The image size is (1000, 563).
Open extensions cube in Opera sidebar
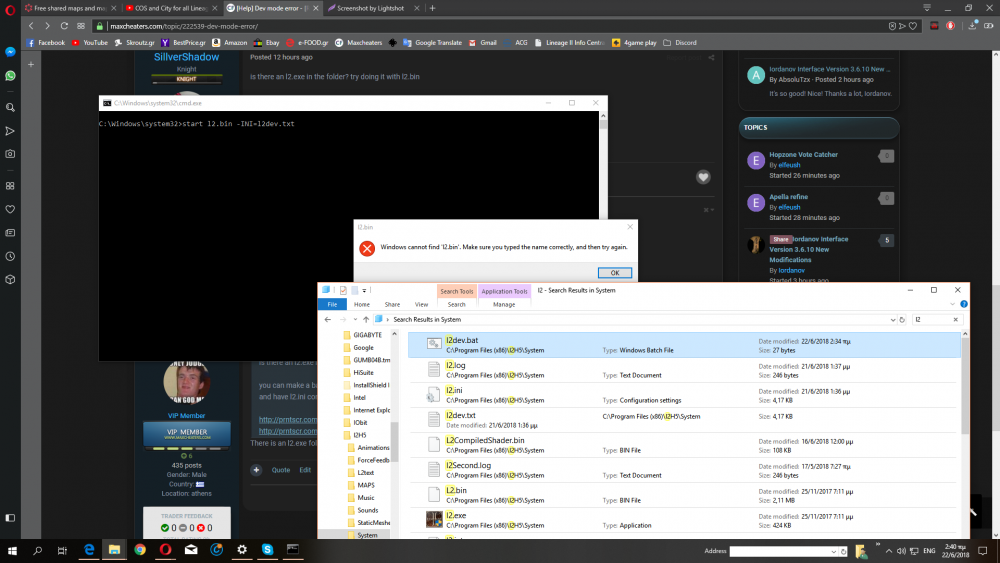[10, 279]
